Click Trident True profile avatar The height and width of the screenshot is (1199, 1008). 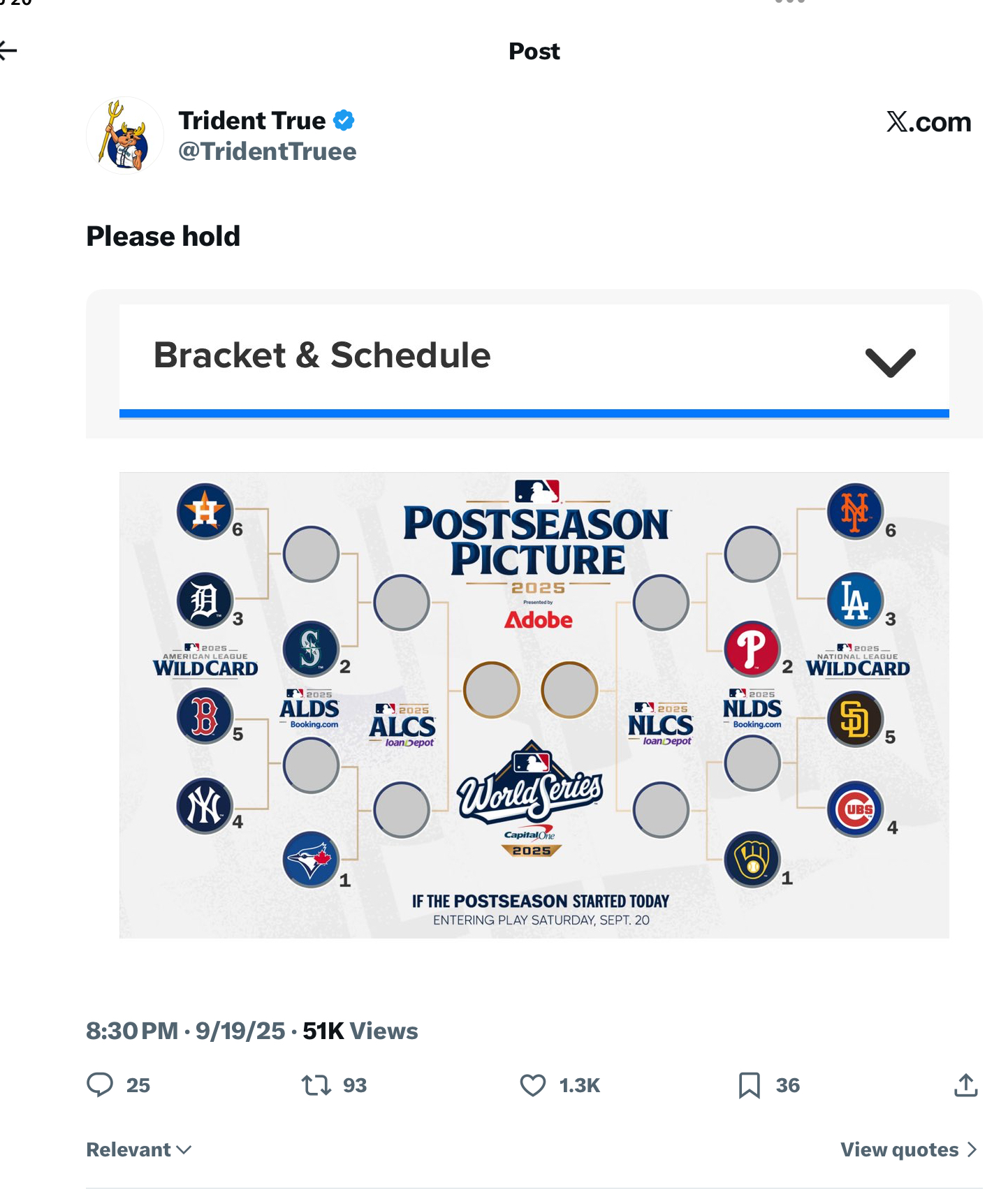(125, 135)
